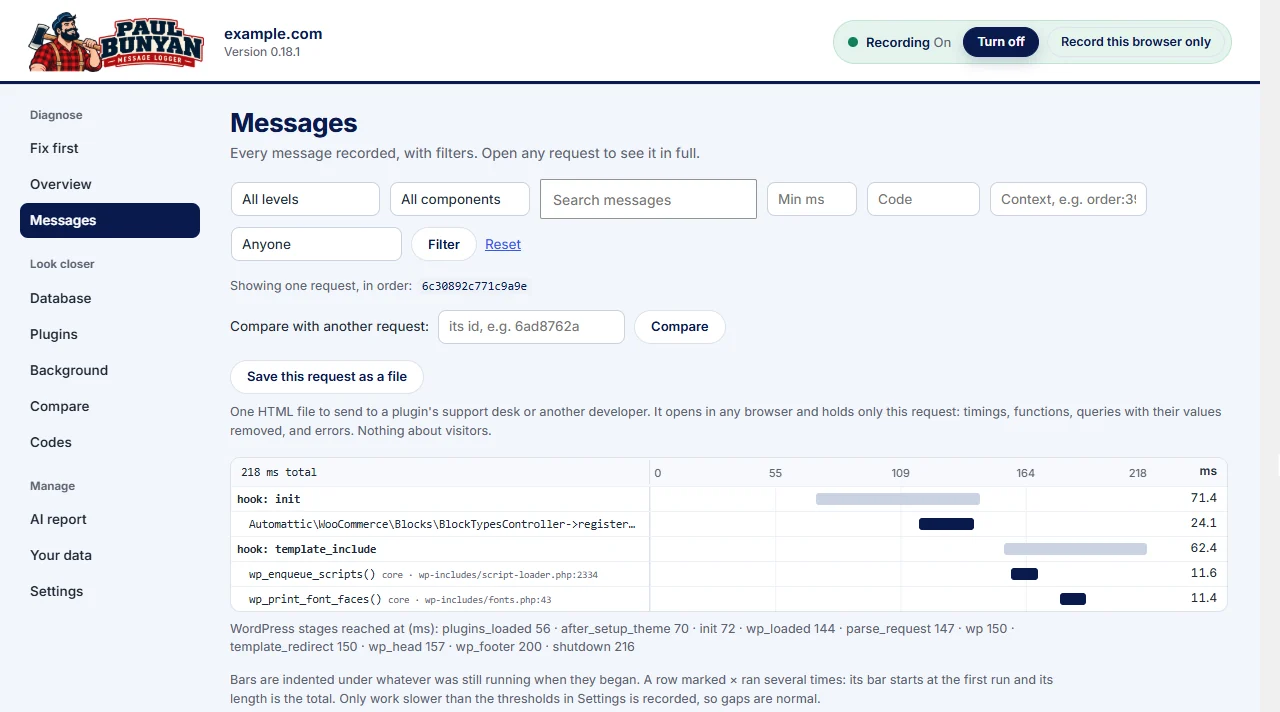The width and height of the screenshot is (1280, 712).
Task: Focus the Search messages field
Action: [648, 199]
